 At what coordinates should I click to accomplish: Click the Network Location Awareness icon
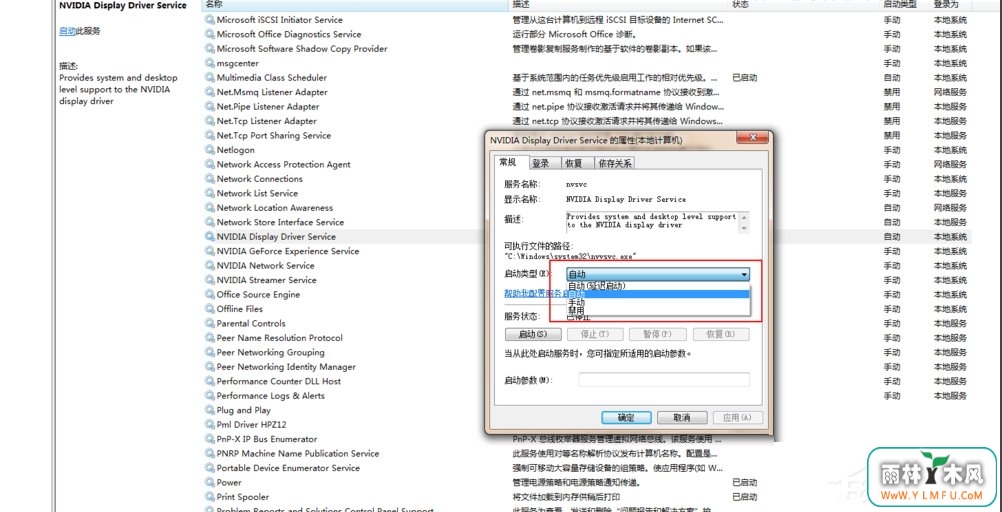click(x=210, y=208)
